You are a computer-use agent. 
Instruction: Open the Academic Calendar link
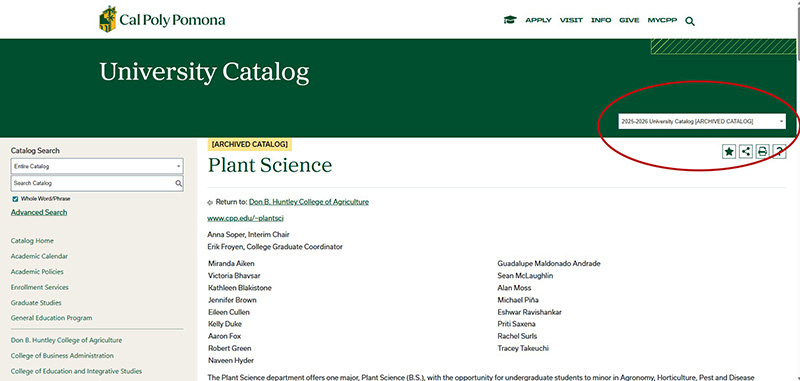(39, 256)
